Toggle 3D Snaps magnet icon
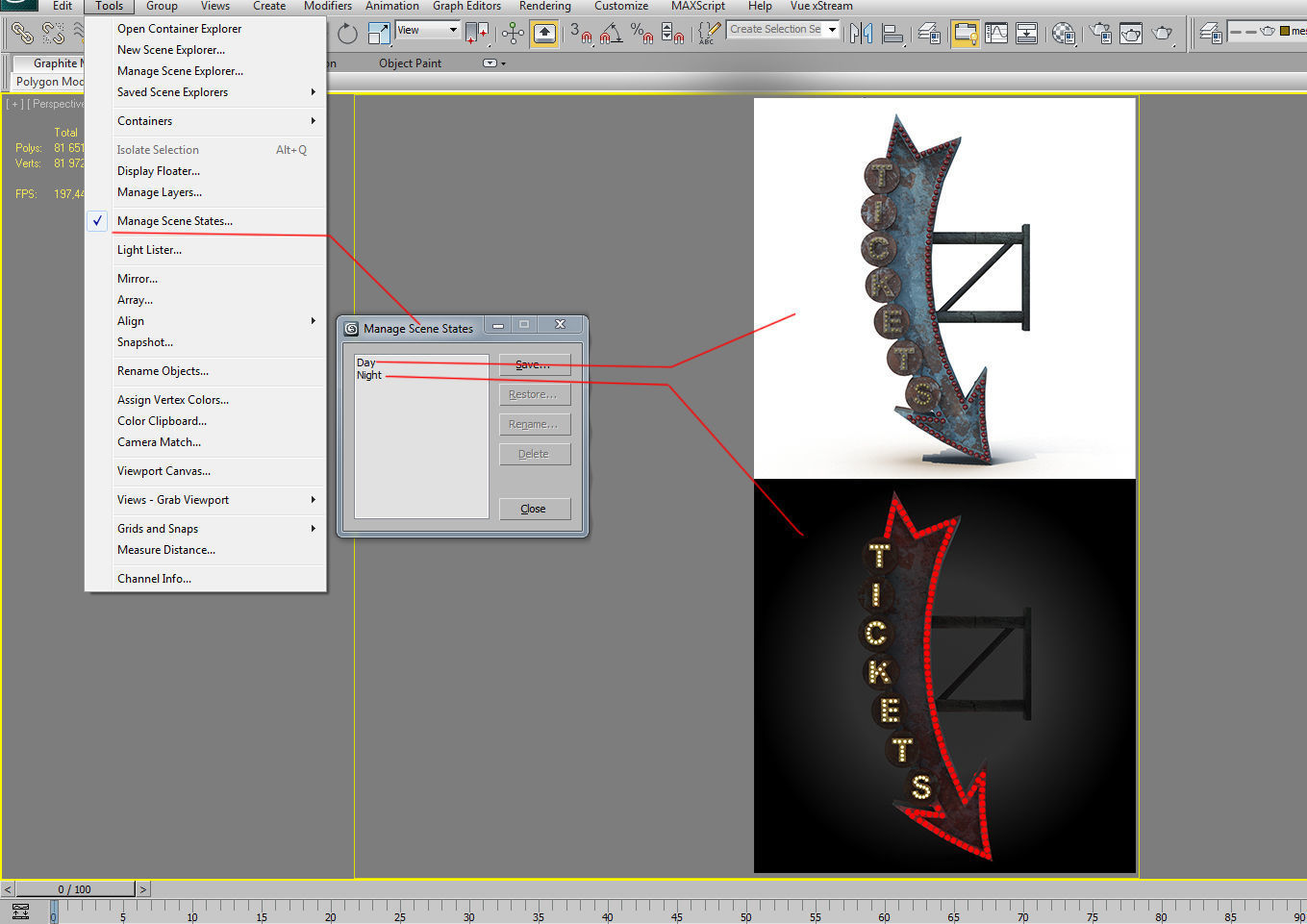 click(x=581, y=34)
